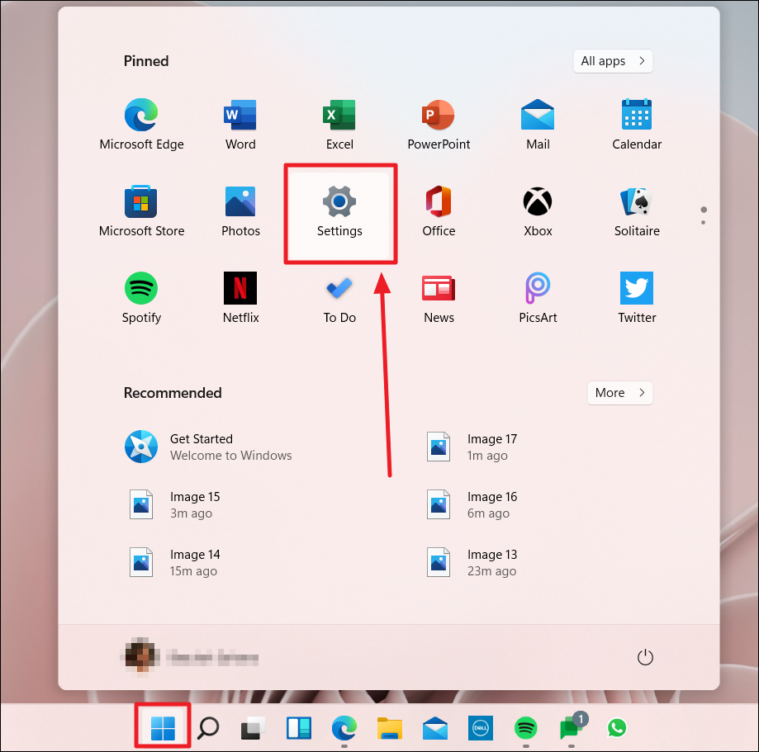
Task: Open the Photos app
Action: [240, 211]
